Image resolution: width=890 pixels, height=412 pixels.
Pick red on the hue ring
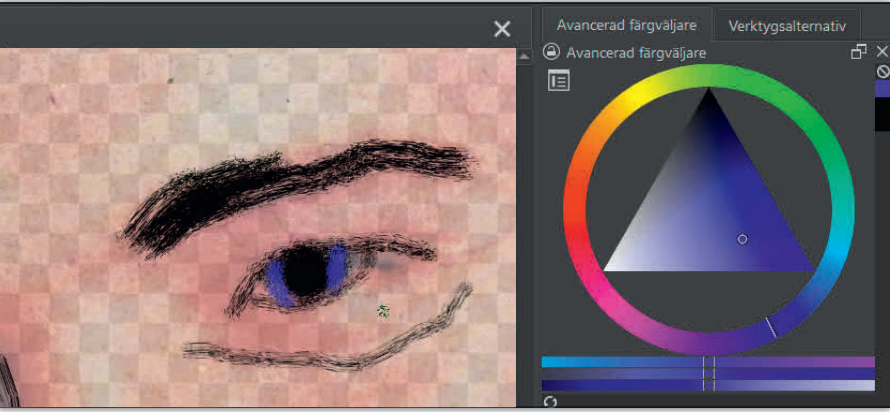(x=574, y=227)
